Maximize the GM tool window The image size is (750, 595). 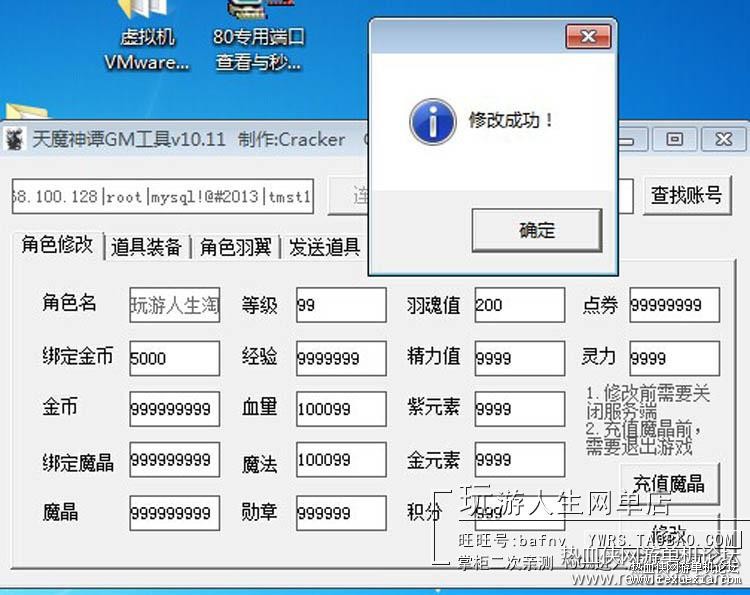674,139
